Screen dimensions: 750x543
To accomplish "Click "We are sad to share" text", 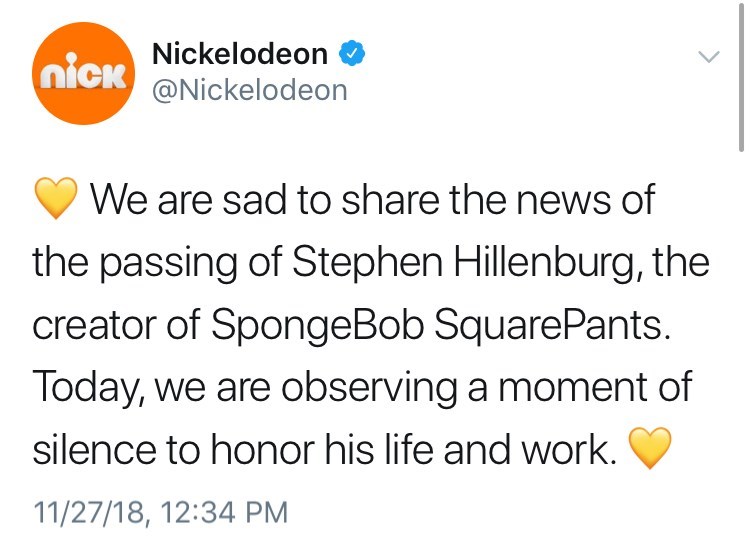I will pos(246,200).
